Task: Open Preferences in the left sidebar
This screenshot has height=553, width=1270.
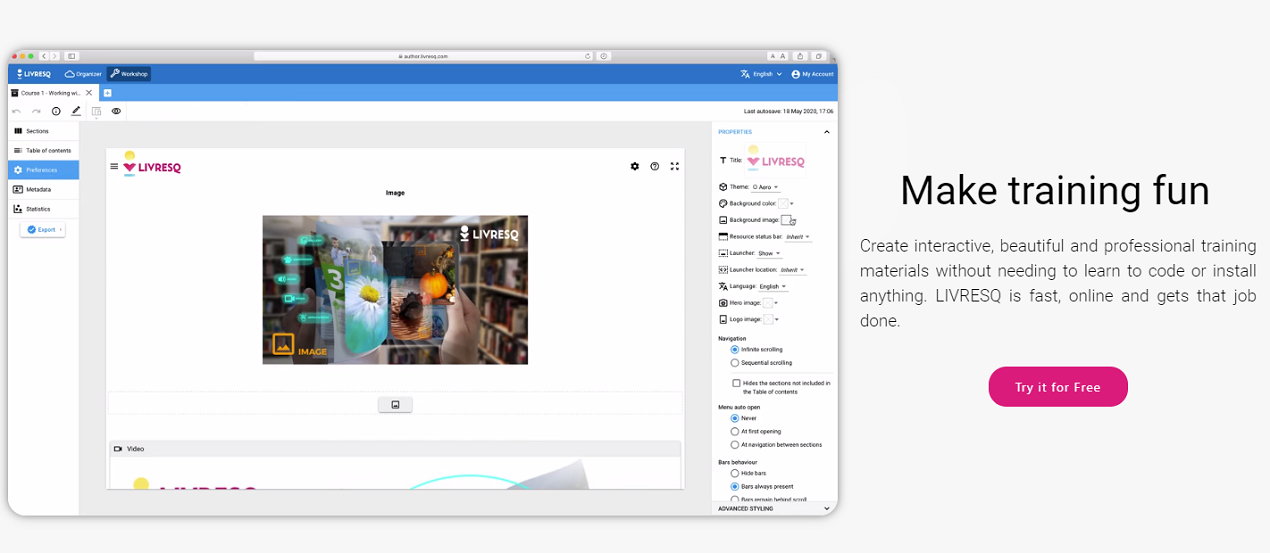Action: [x=43, y=170]
